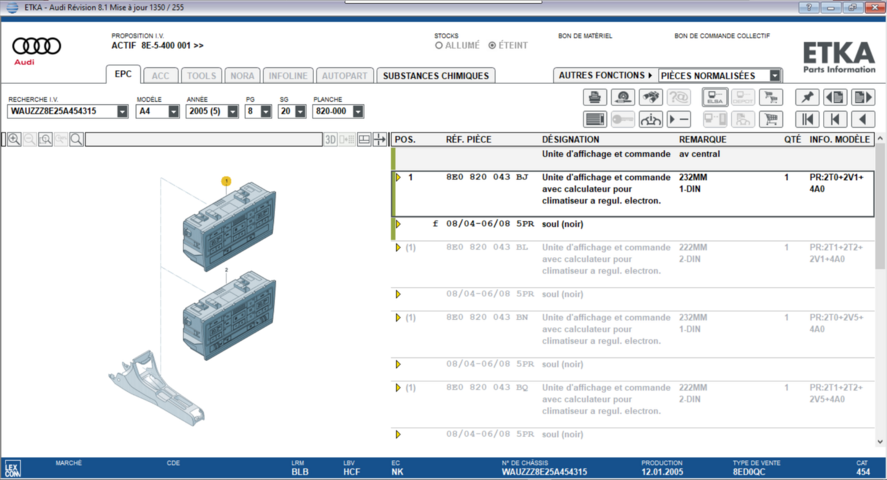Open the single shopping cart icon
This screenshot has height=480, width=887.
(x=771, y=119)
